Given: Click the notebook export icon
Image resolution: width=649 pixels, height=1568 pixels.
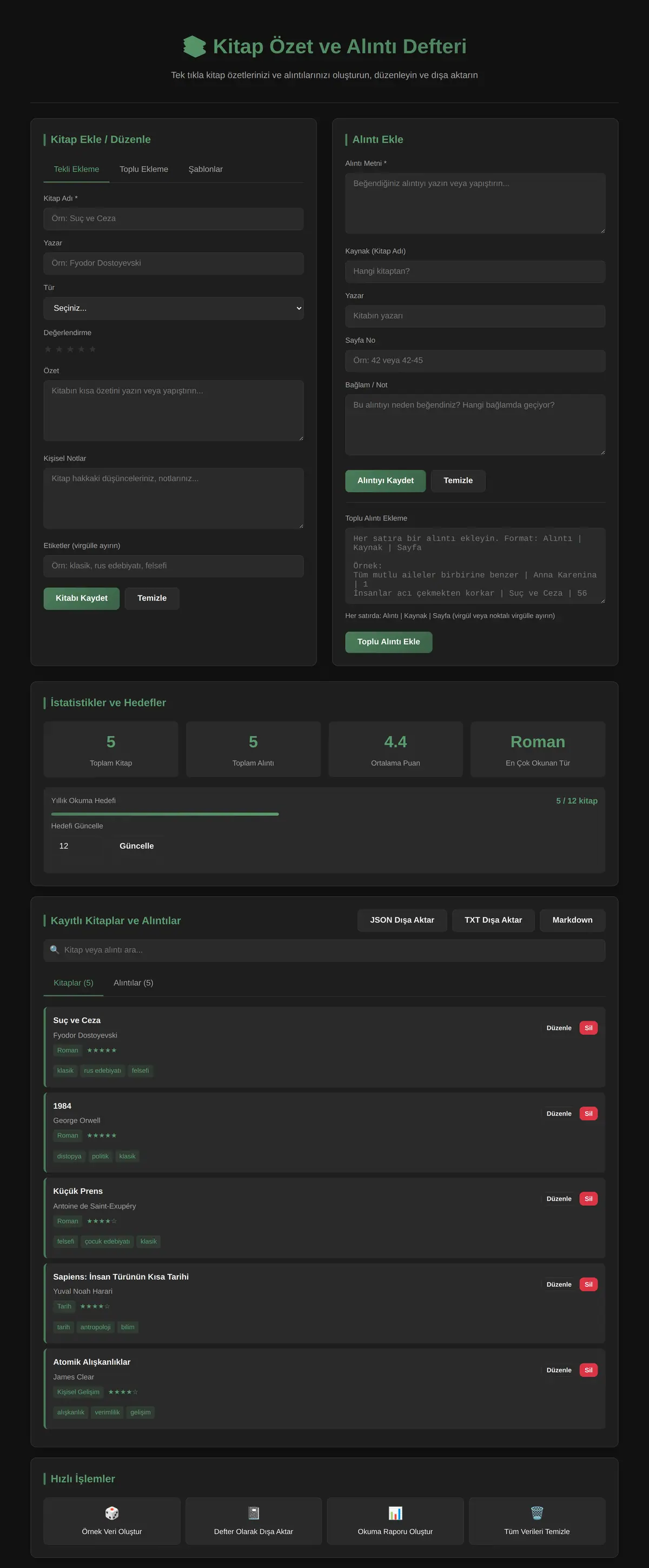Looking at the screenshot, I should point(254,1513).
